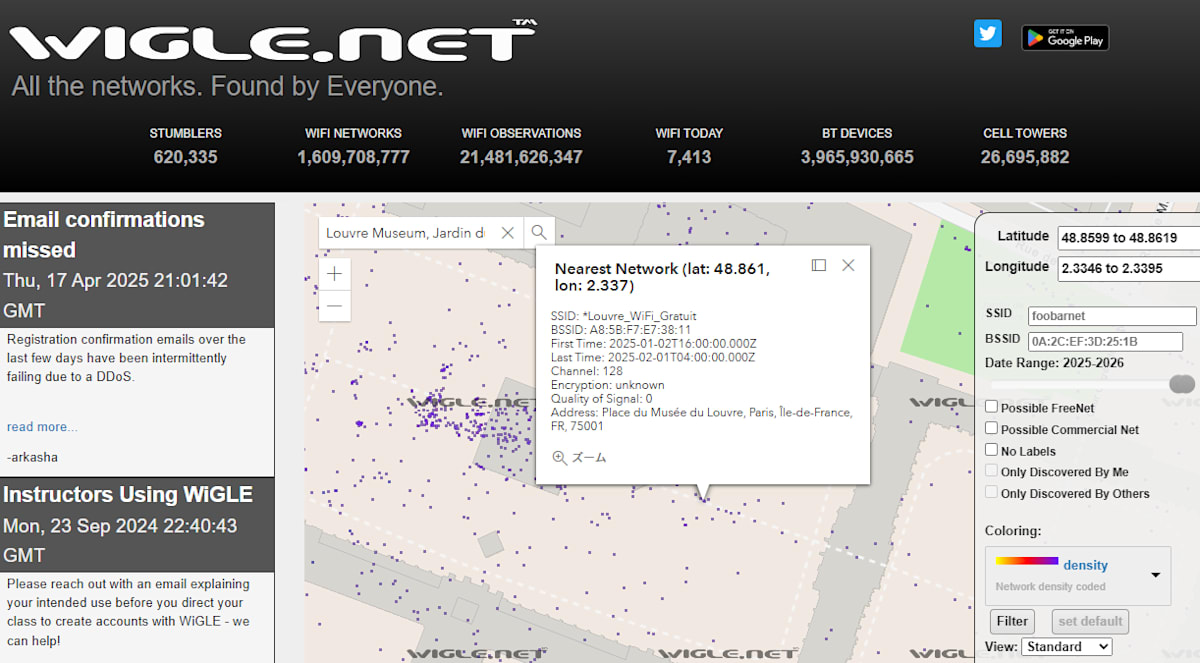The width and height of the screenshot is (1200, 663).
Task: Zoom out on the map
Action: [335, 305]
